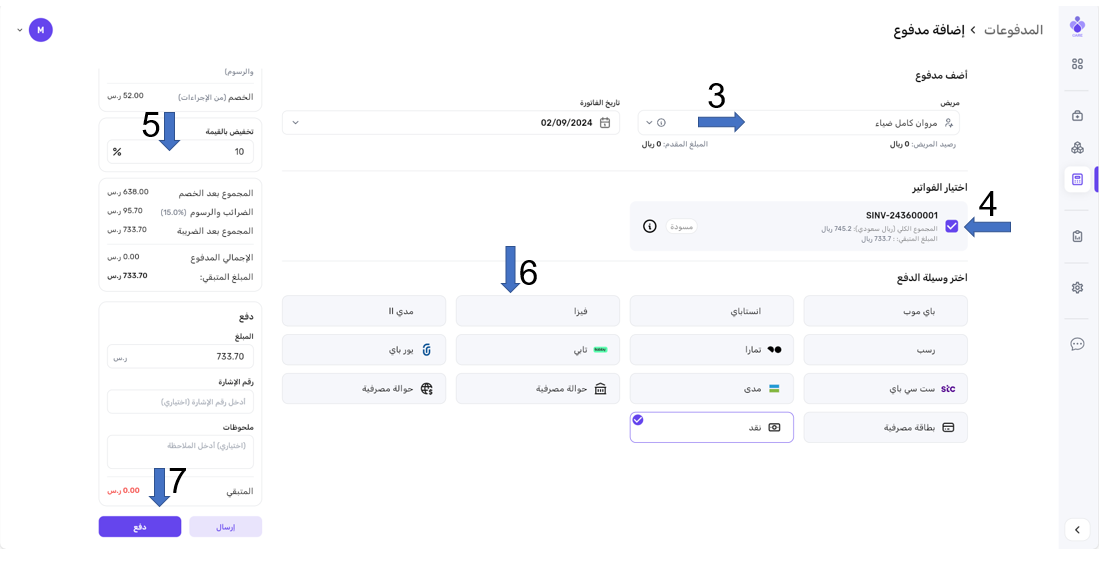The image size is (1105, 572).
Task: Click the purple دفع (Pay) button
Action: 139,527
